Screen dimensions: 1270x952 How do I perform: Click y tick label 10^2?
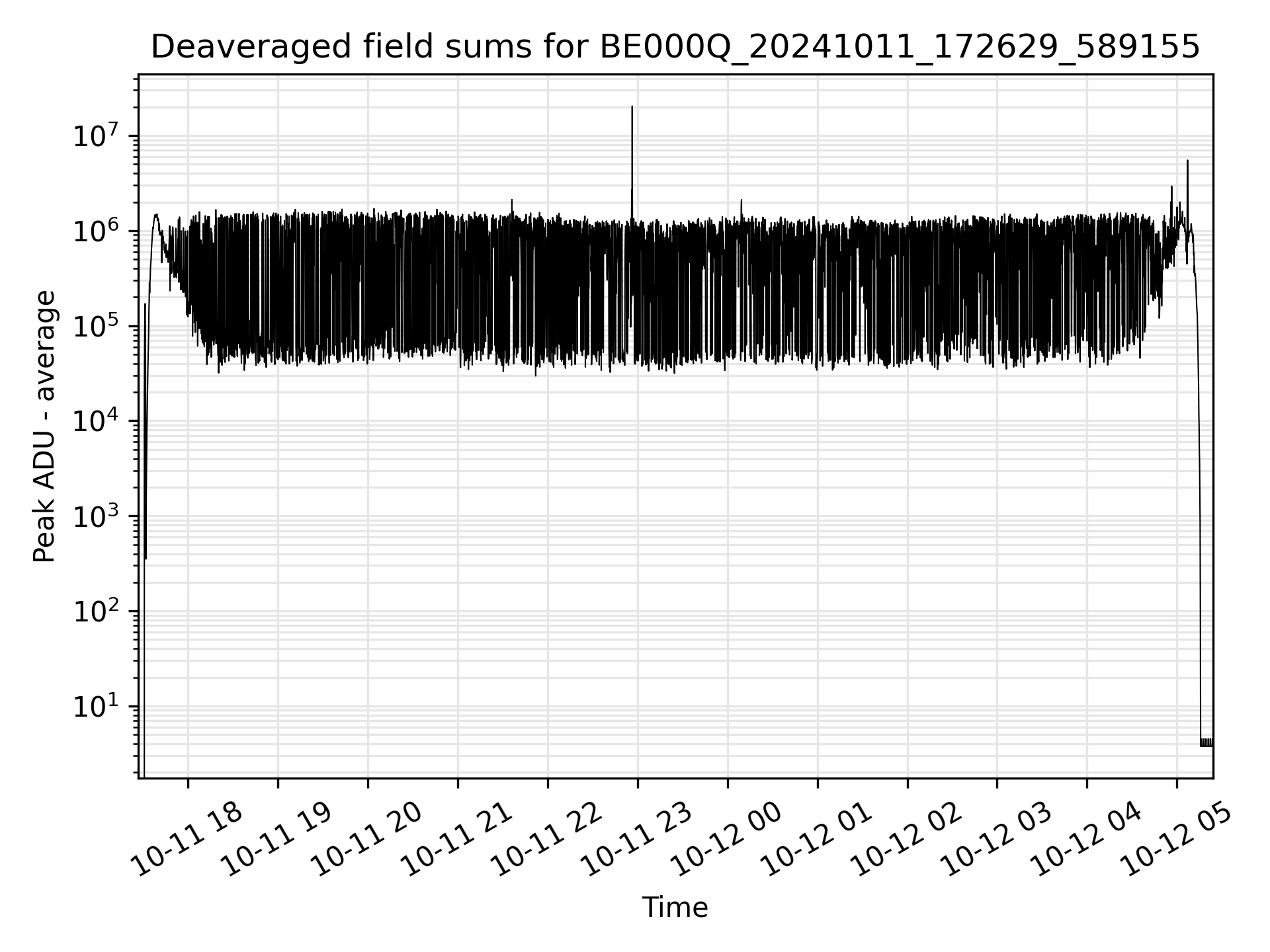tap(97, 610)
